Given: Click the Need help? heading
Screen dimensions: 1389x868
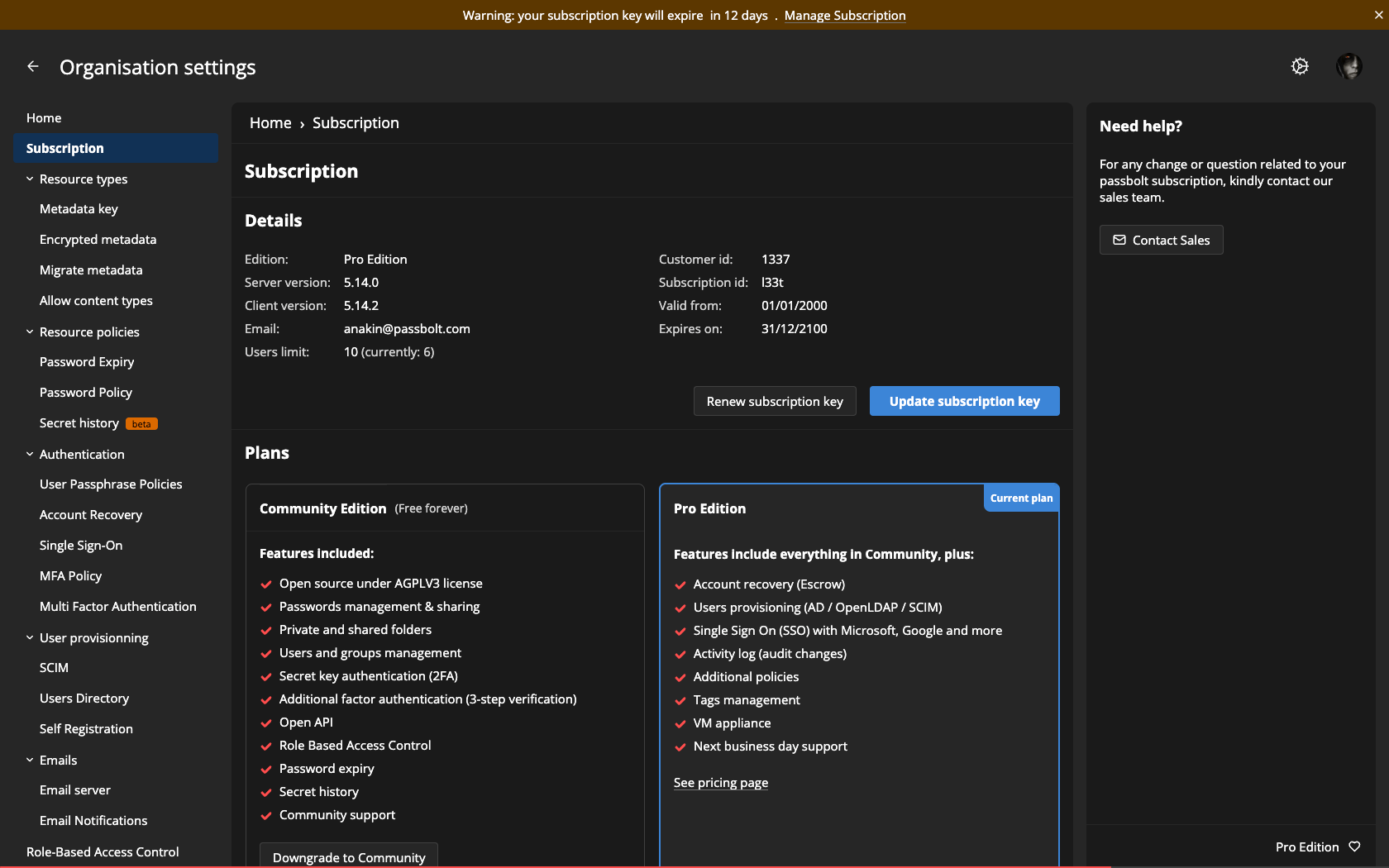Looking at the screenshot, I should pyautogui.click(x=1141, y=126).
